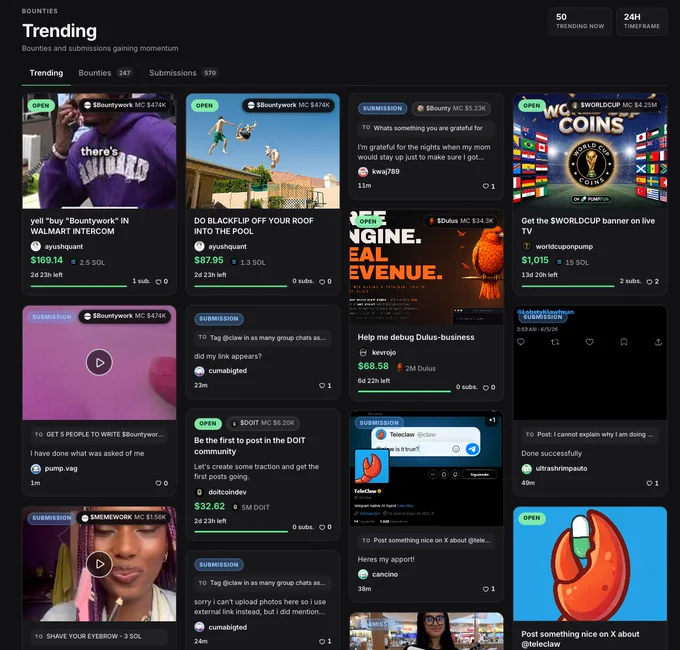680x650 pixels.
Task: Click the $Bountywork tag on backflip card
Action: point(288,105)
